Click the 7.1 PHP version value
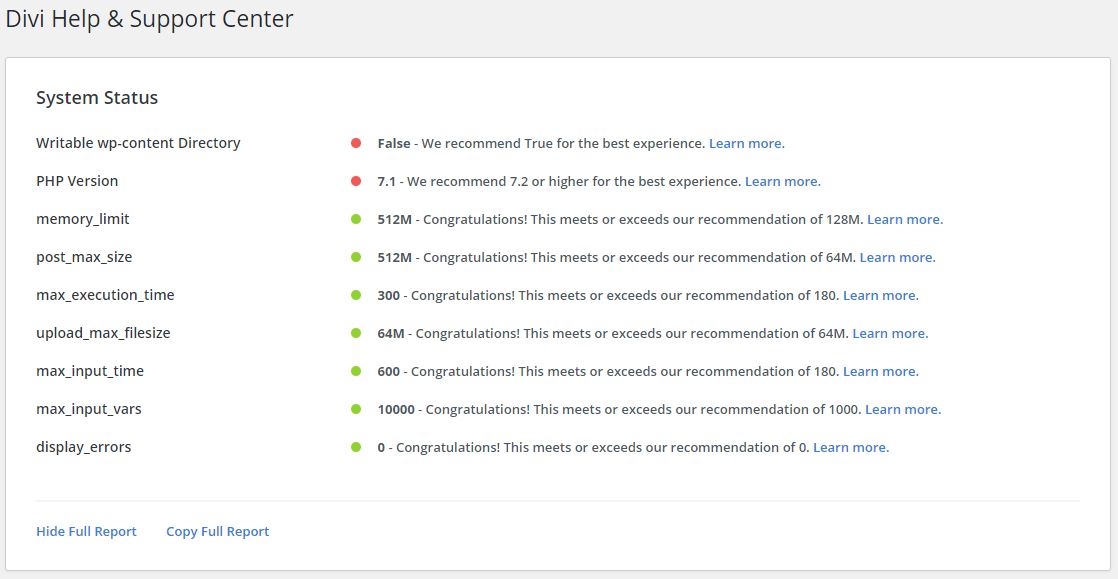This screenshot has width=1118, height=579. point(386,181)
